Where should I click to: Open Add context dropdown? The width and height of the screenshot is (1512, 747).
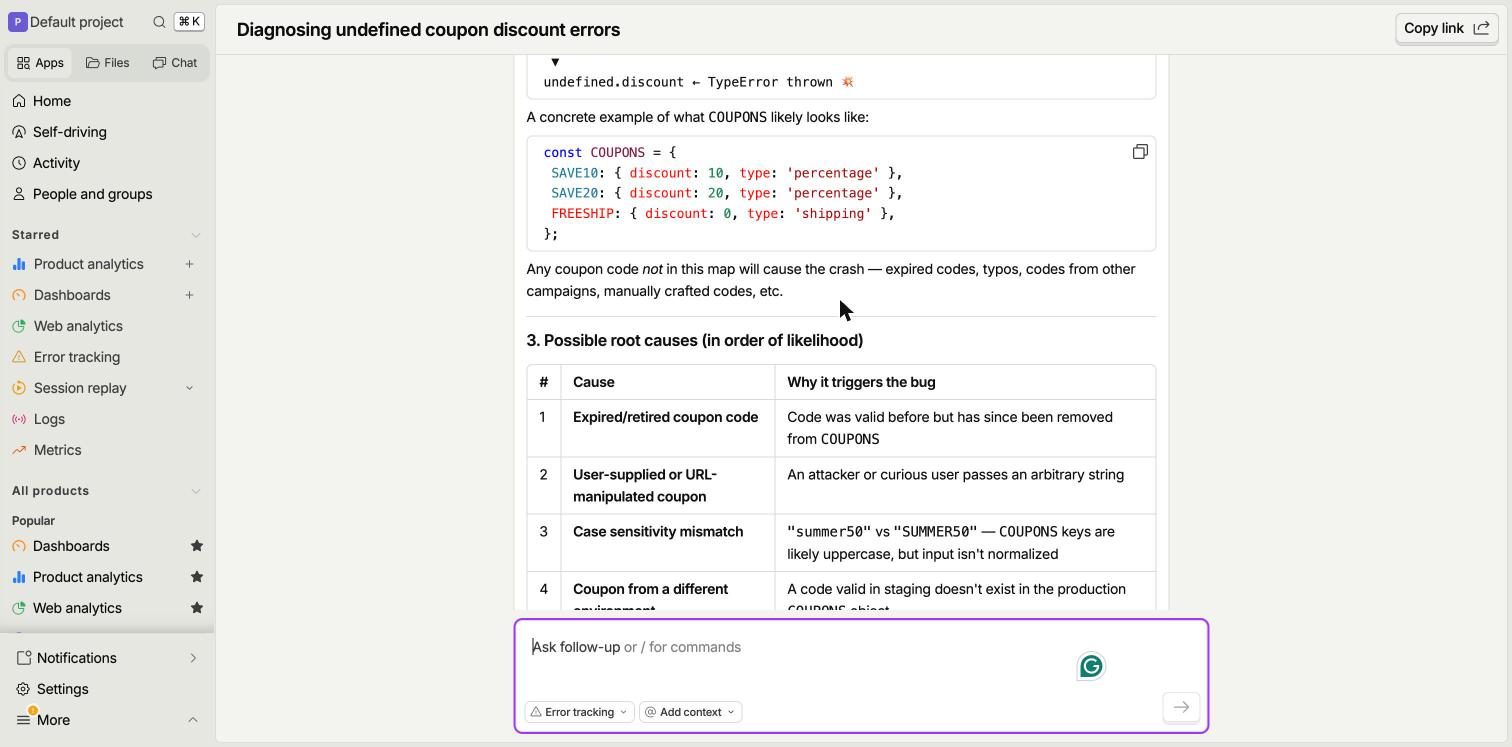tap(690, 712)
